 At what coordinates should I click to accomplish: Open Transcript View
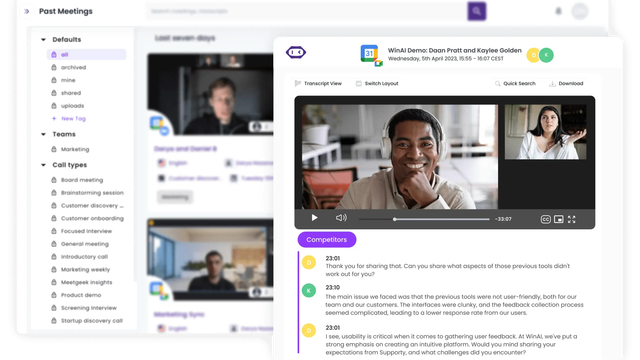click(318, 83)
